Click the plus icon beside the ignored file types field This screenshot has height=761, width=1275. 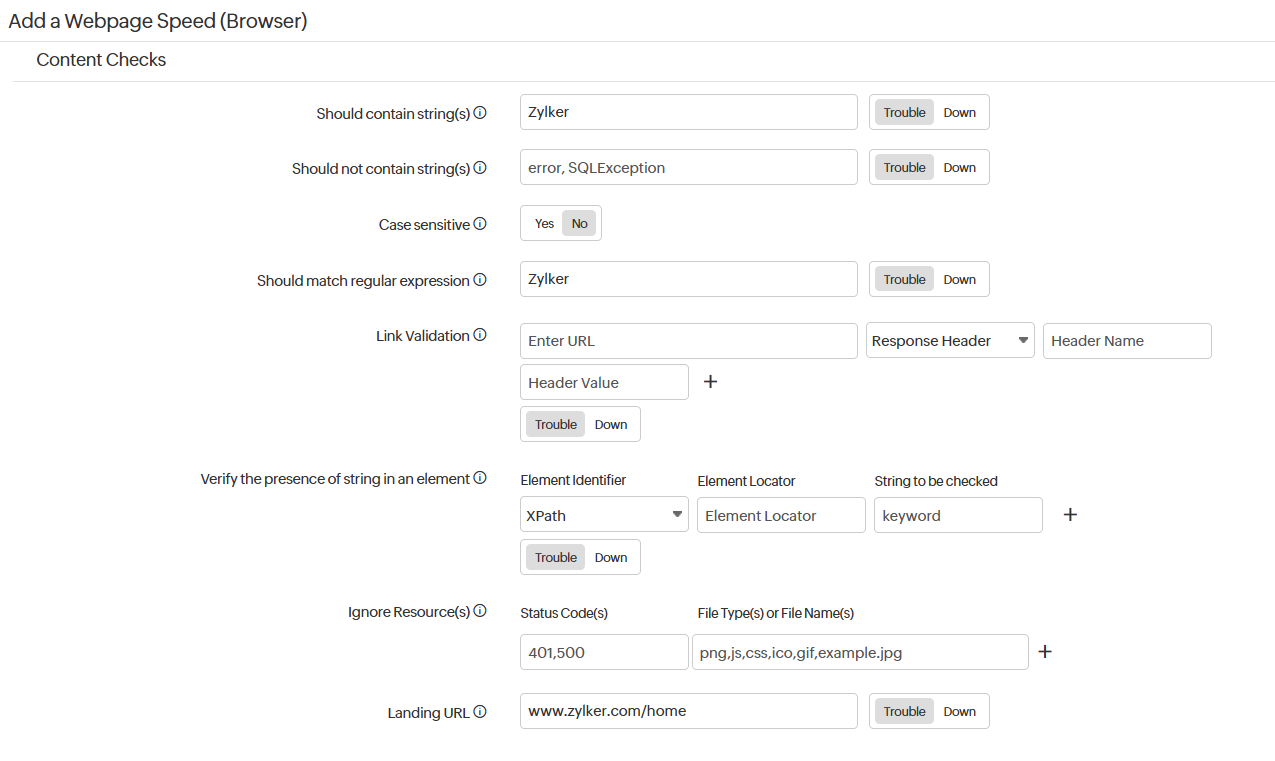(x=1045, y=651)
